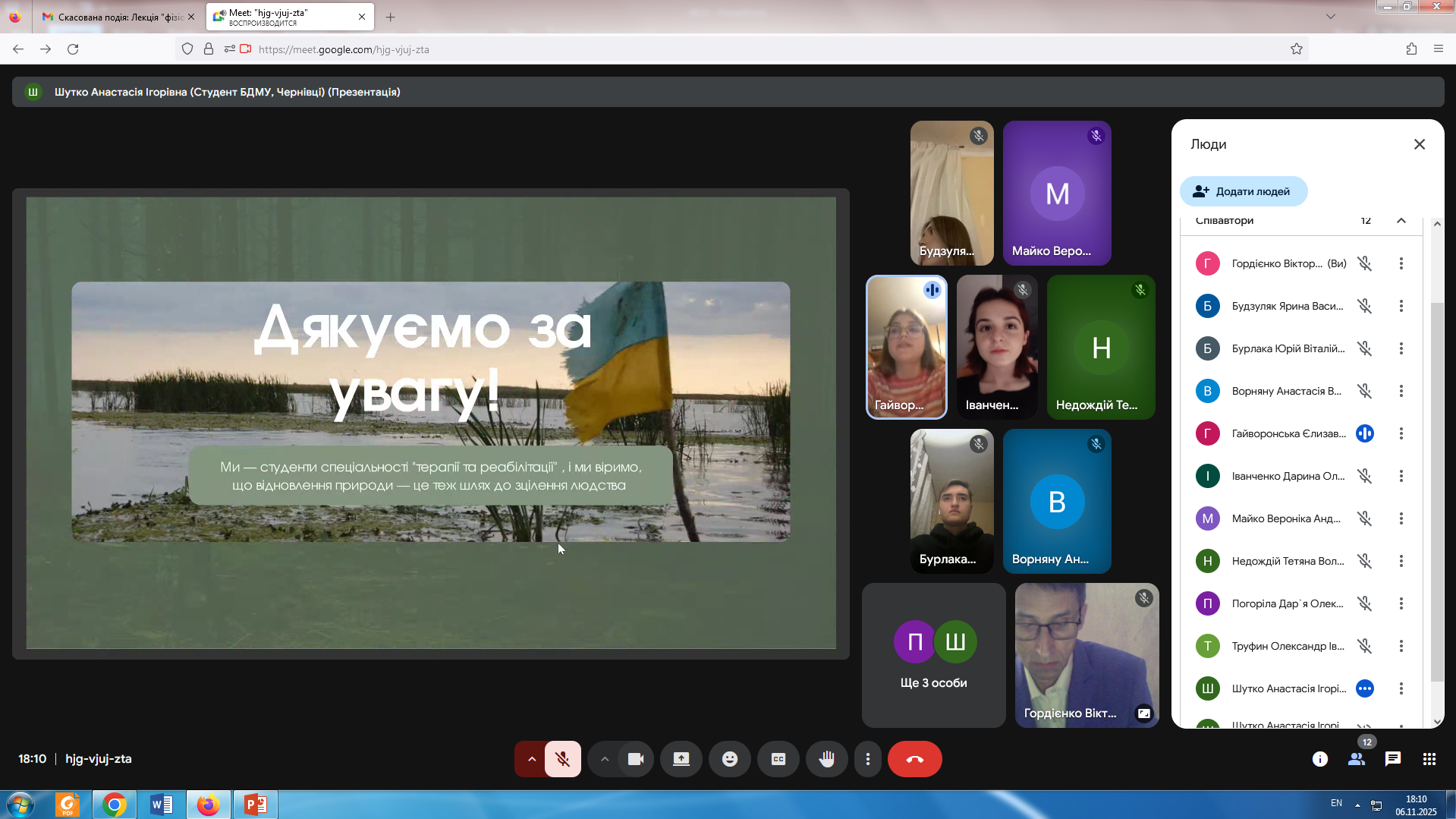Click the red leave call button
1456x819 pixels.
pyautogui.click(x=914, y=759)
